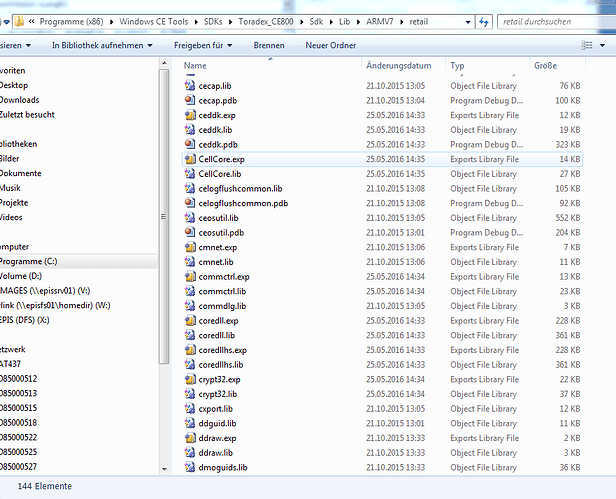The width and height of the screenshot is (616, 499).
Task: Click the cmnet.lib file icon
Action: 190,262
